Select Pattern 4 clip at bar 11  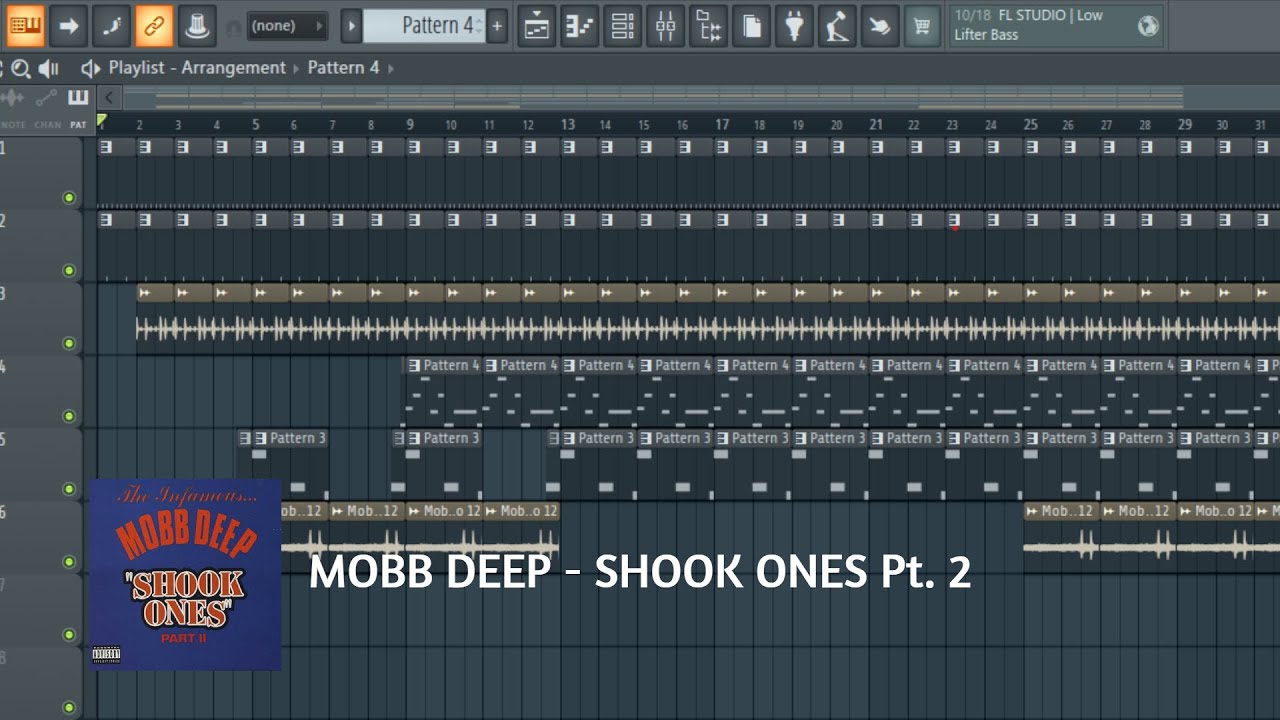pyautogui.click(x=520, y=393)
